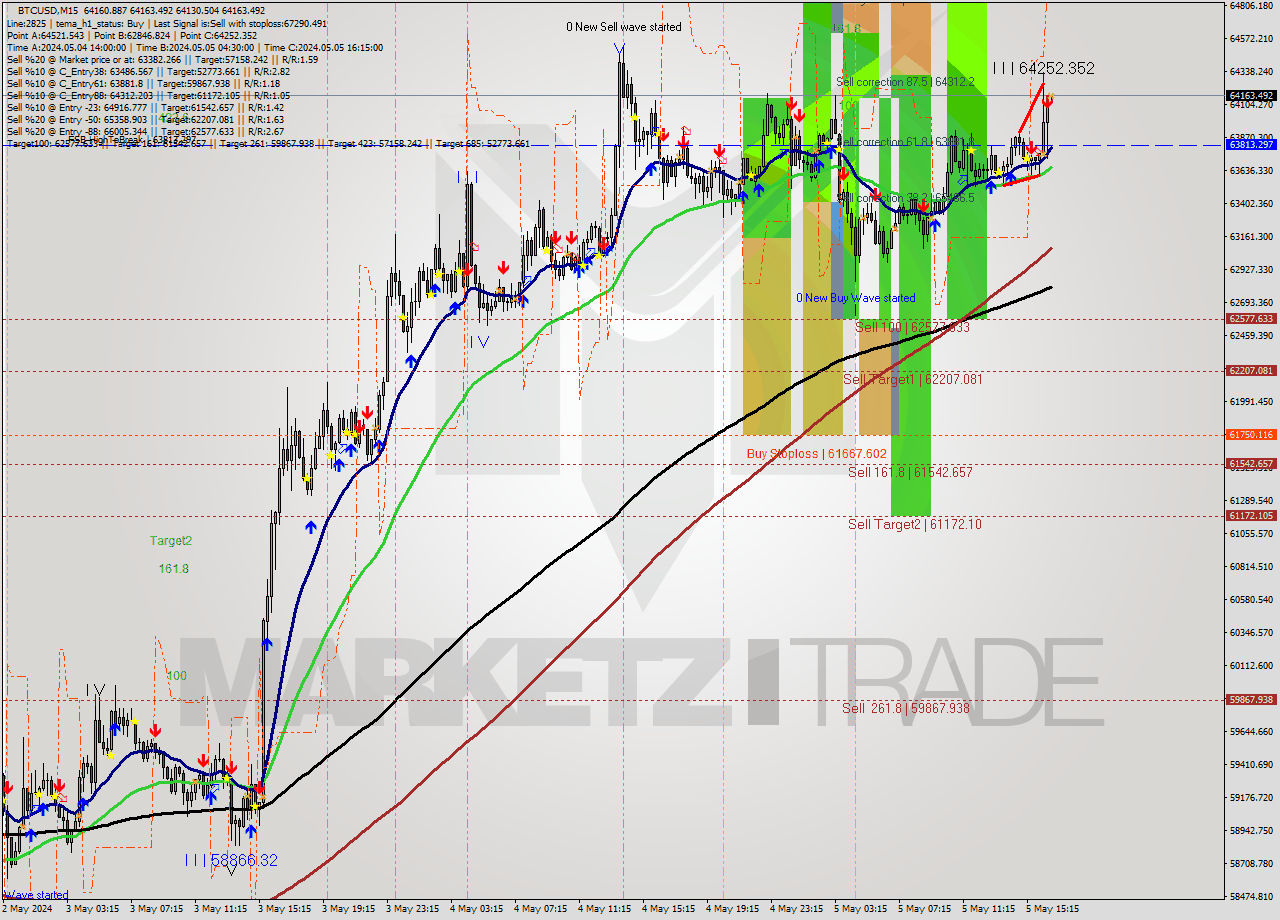Click the red price tag 59867.938

pos(1251,700)
